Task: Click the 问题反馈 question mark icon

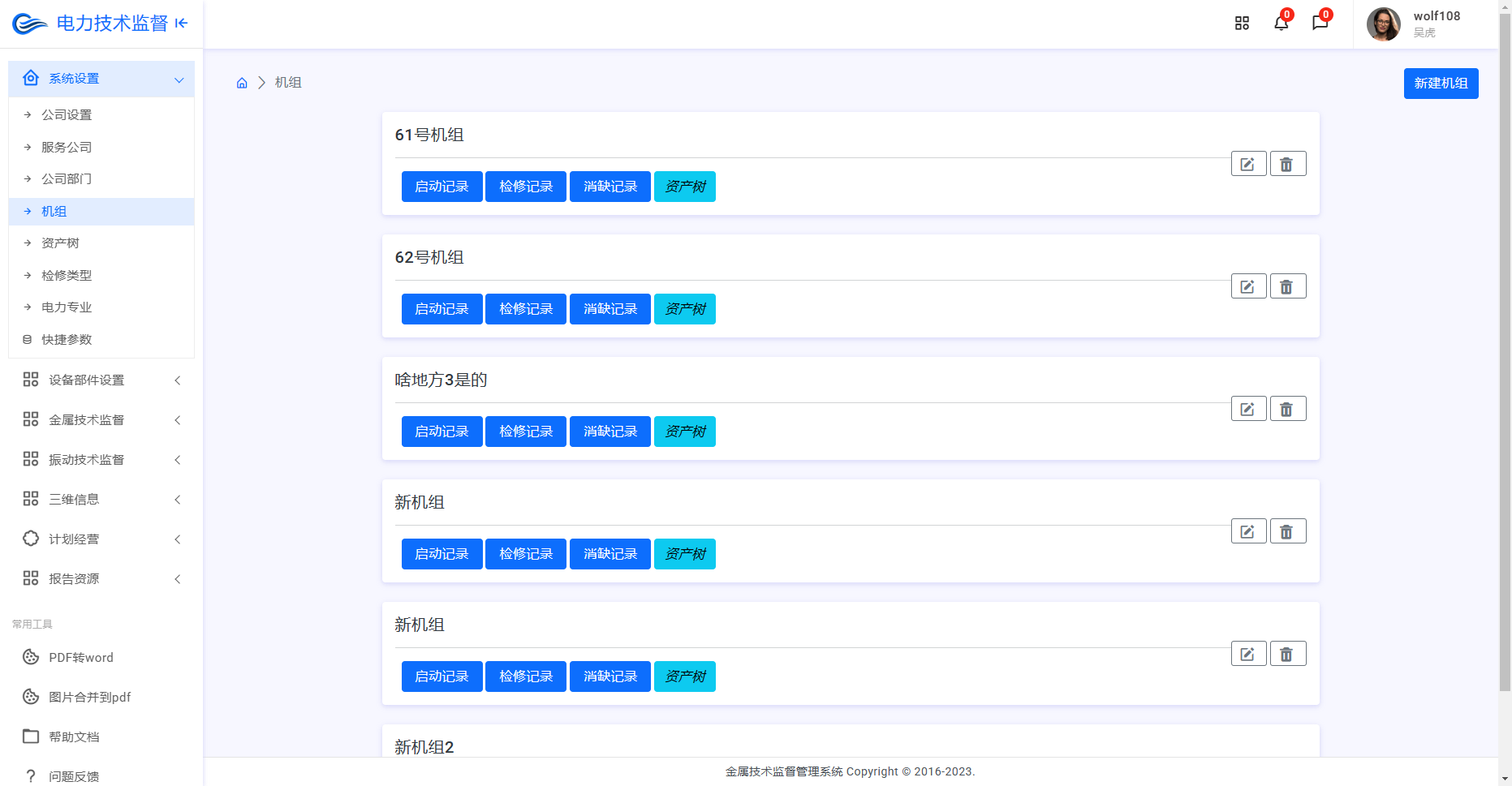Action: [x=31, y=776]
